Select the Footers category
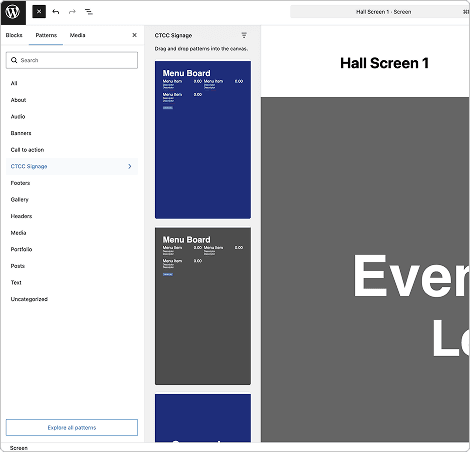Viewport: 470px width, 452px height. 72,183
